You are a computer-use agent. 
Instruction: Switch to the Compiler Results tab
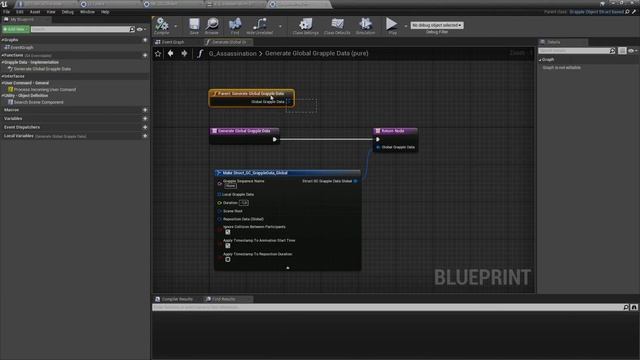pos(177,299)
